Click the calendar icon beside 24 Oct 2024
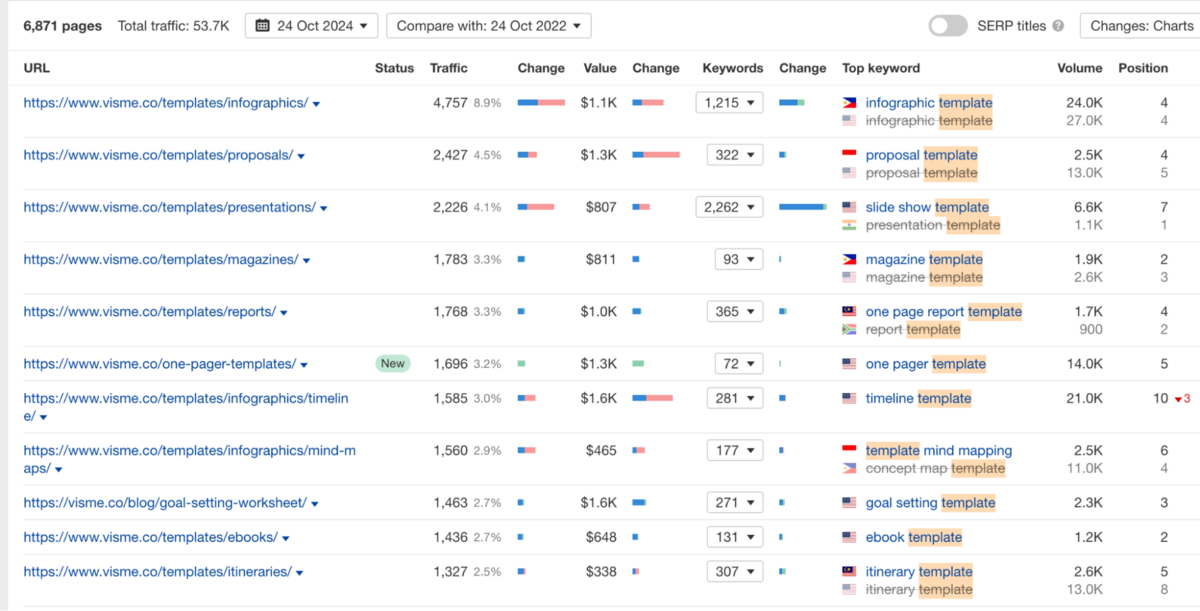The width and height of the screenshot is (1200, 611). pos(262,26)
